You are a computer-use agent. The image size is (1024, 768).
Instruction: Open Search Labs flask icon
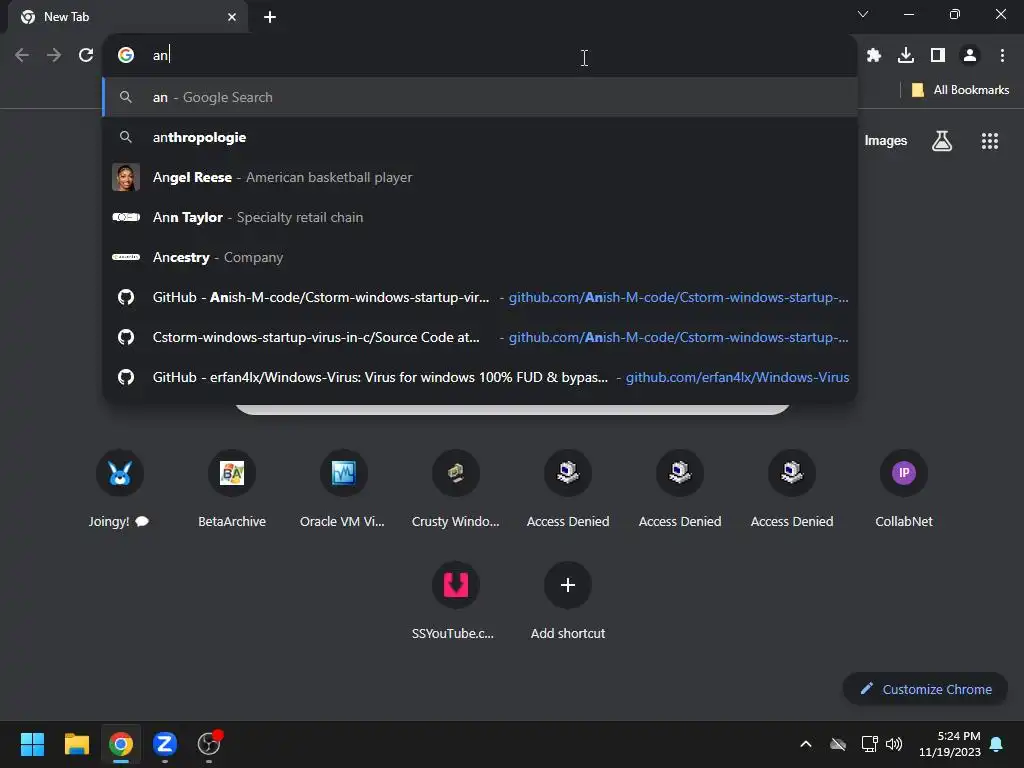click(x=942, y=141)
